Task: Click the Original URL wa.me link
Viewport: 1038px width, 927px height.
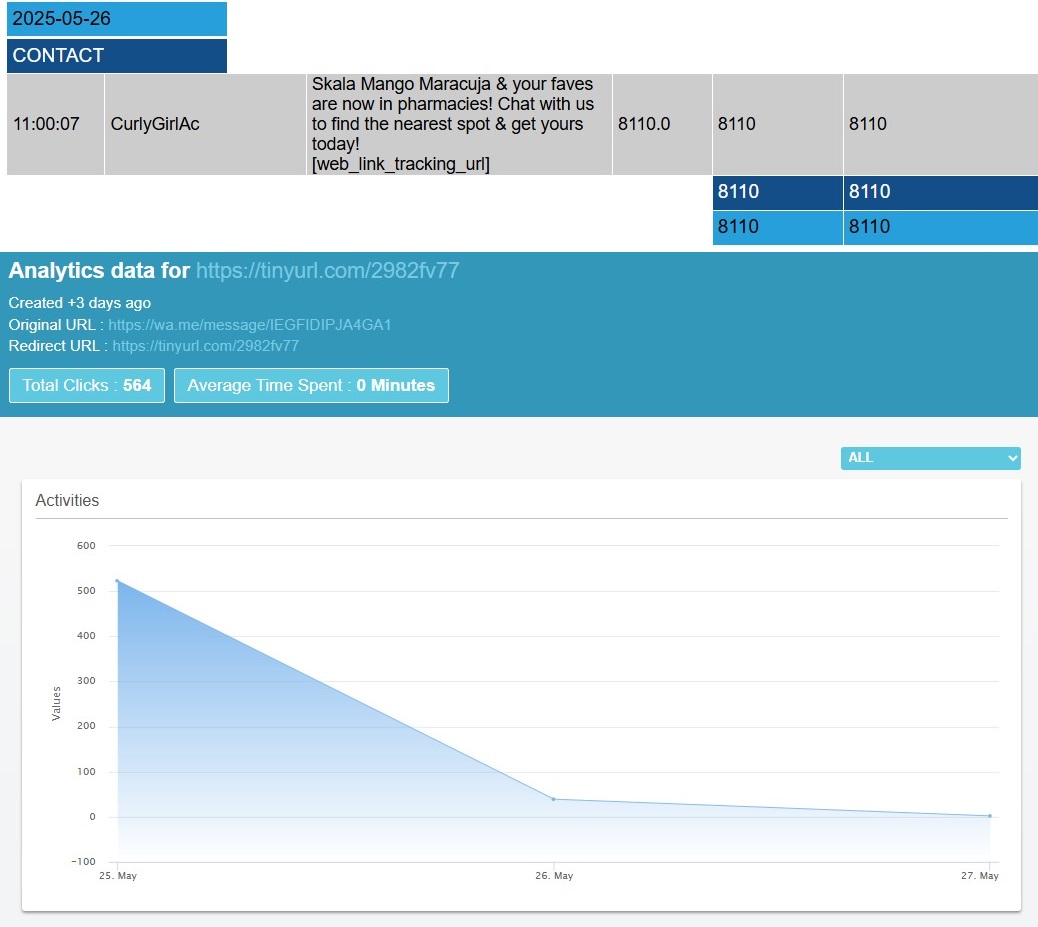Action: tap(249, 325)
